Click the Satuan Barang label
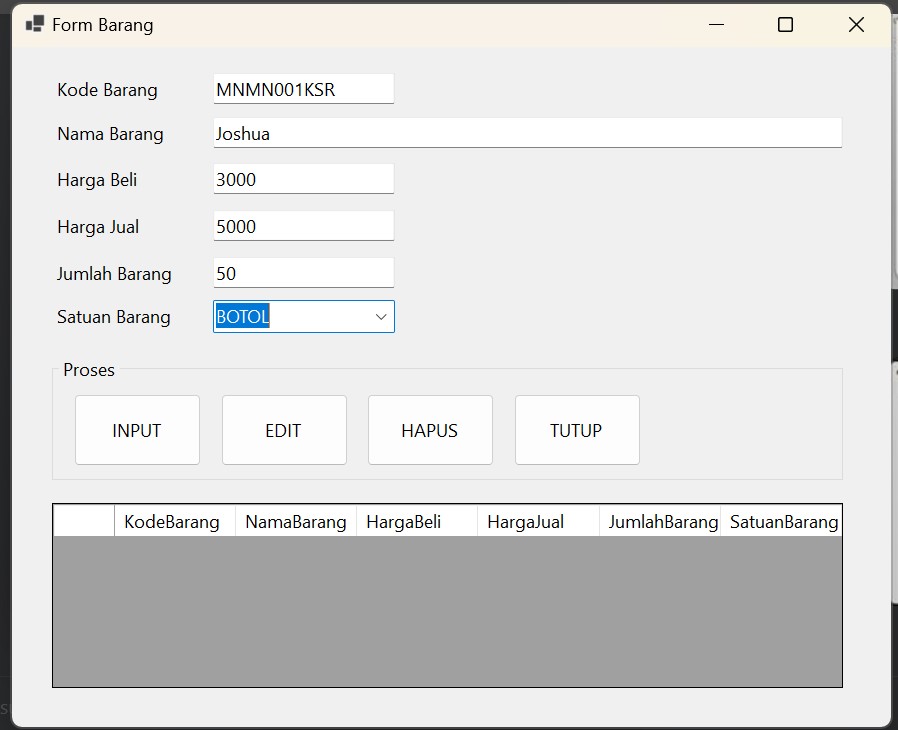 pos(113,317)
